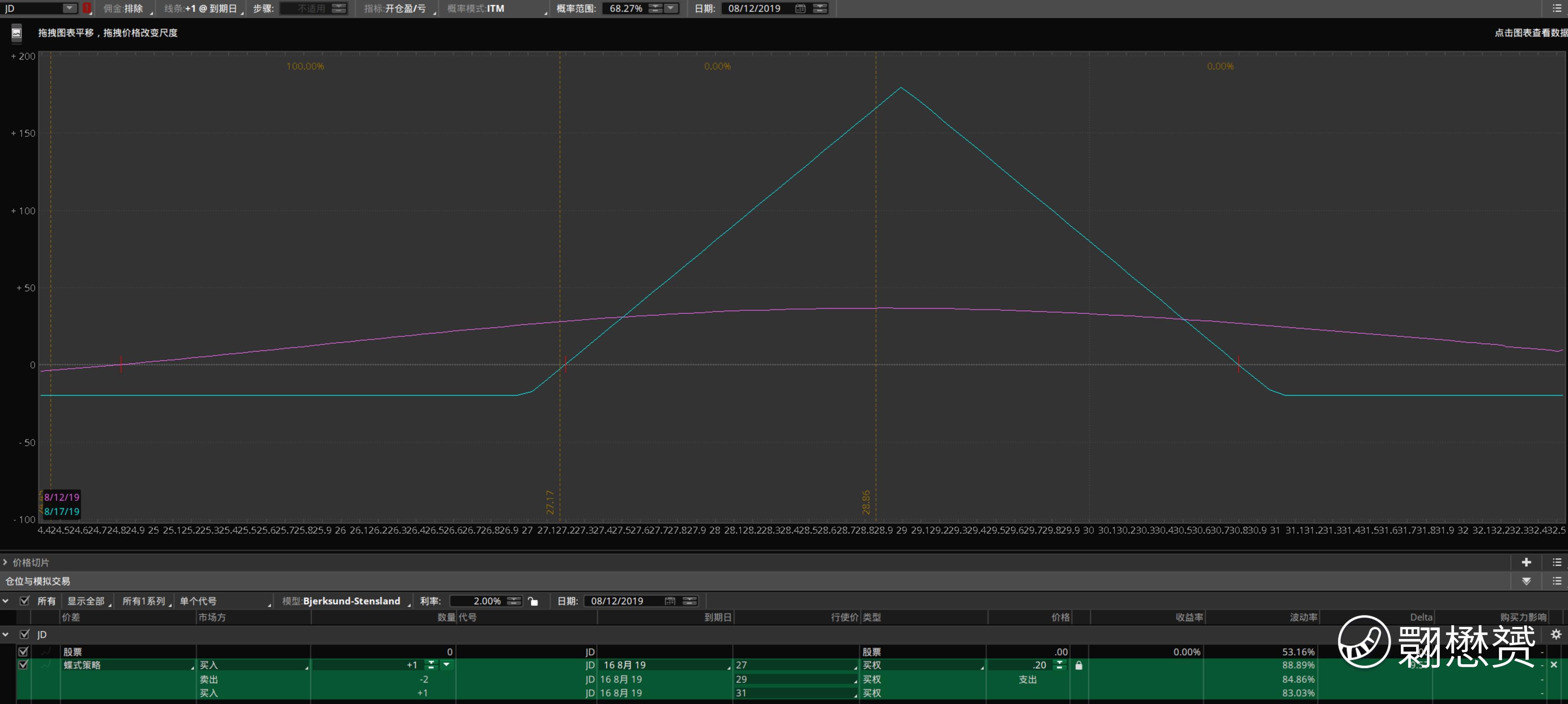Screen dimensions: 1568x704
Task: Open the JD symbol dropdown
Action: point(70,9)
